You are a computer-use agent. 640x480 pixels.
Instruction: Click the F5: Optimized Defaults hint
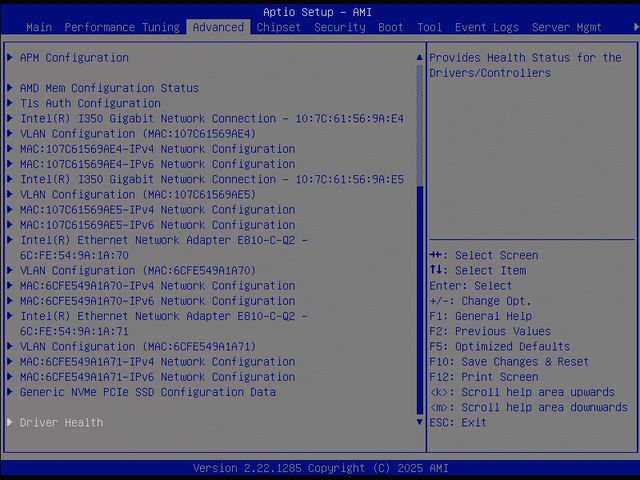(500, 346)
